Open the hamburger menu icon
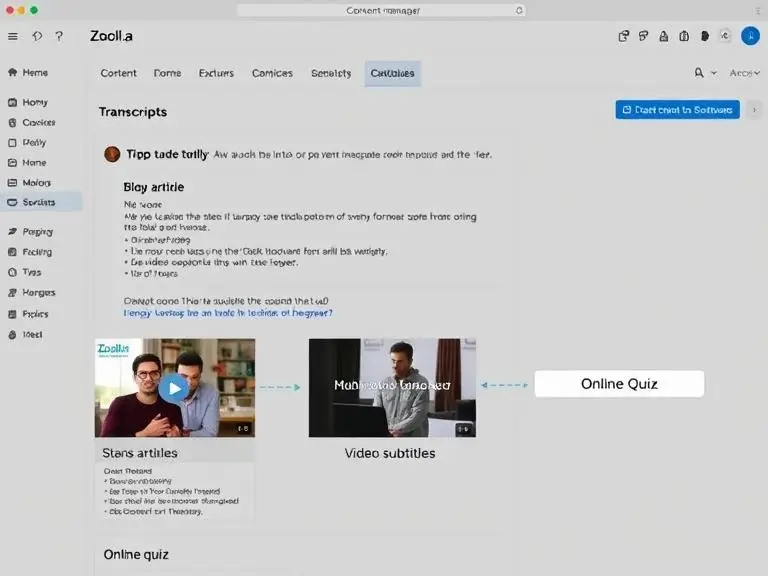This screenshot has width=768, height=576. [x=13, y=36]
